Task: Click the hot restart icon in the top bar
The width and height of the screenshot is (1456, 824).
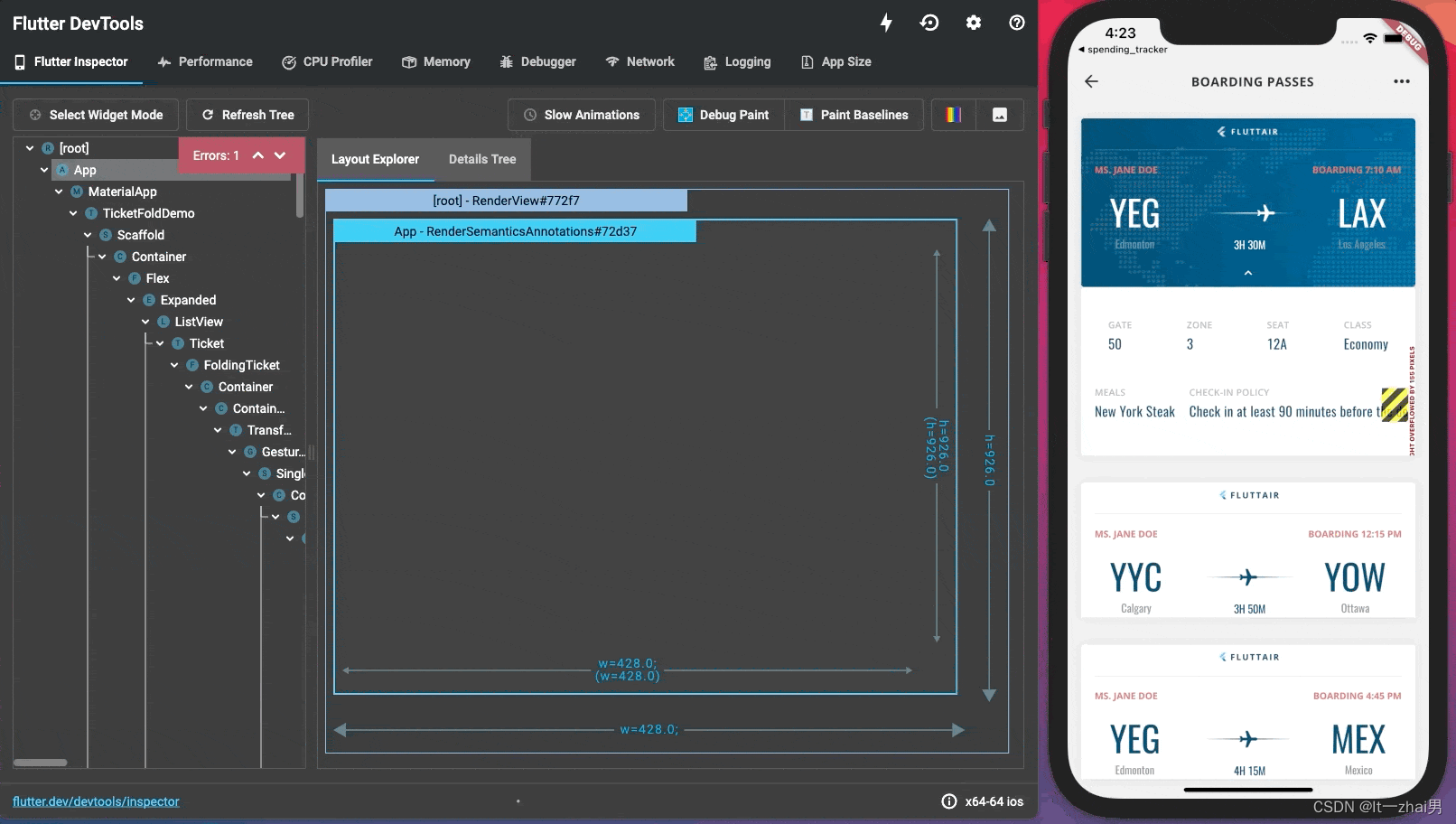Action: coord(929,23)
